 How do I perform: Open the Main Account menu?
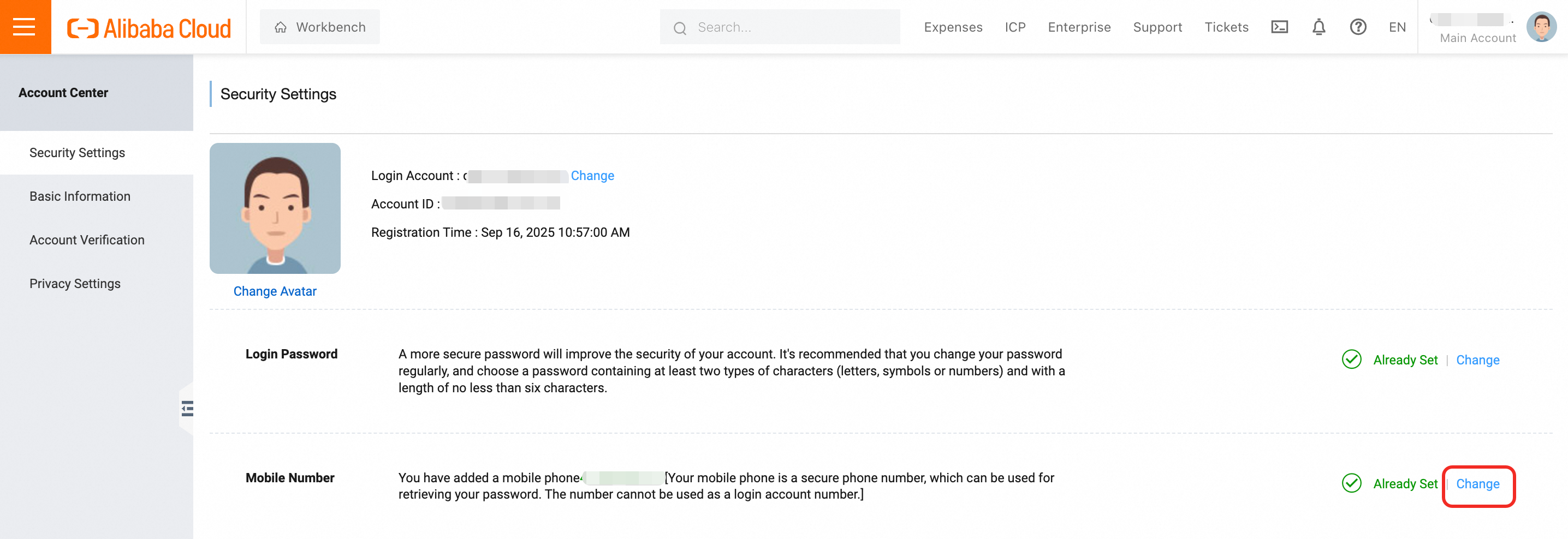pyautogui.click(x=1477, y=38)
